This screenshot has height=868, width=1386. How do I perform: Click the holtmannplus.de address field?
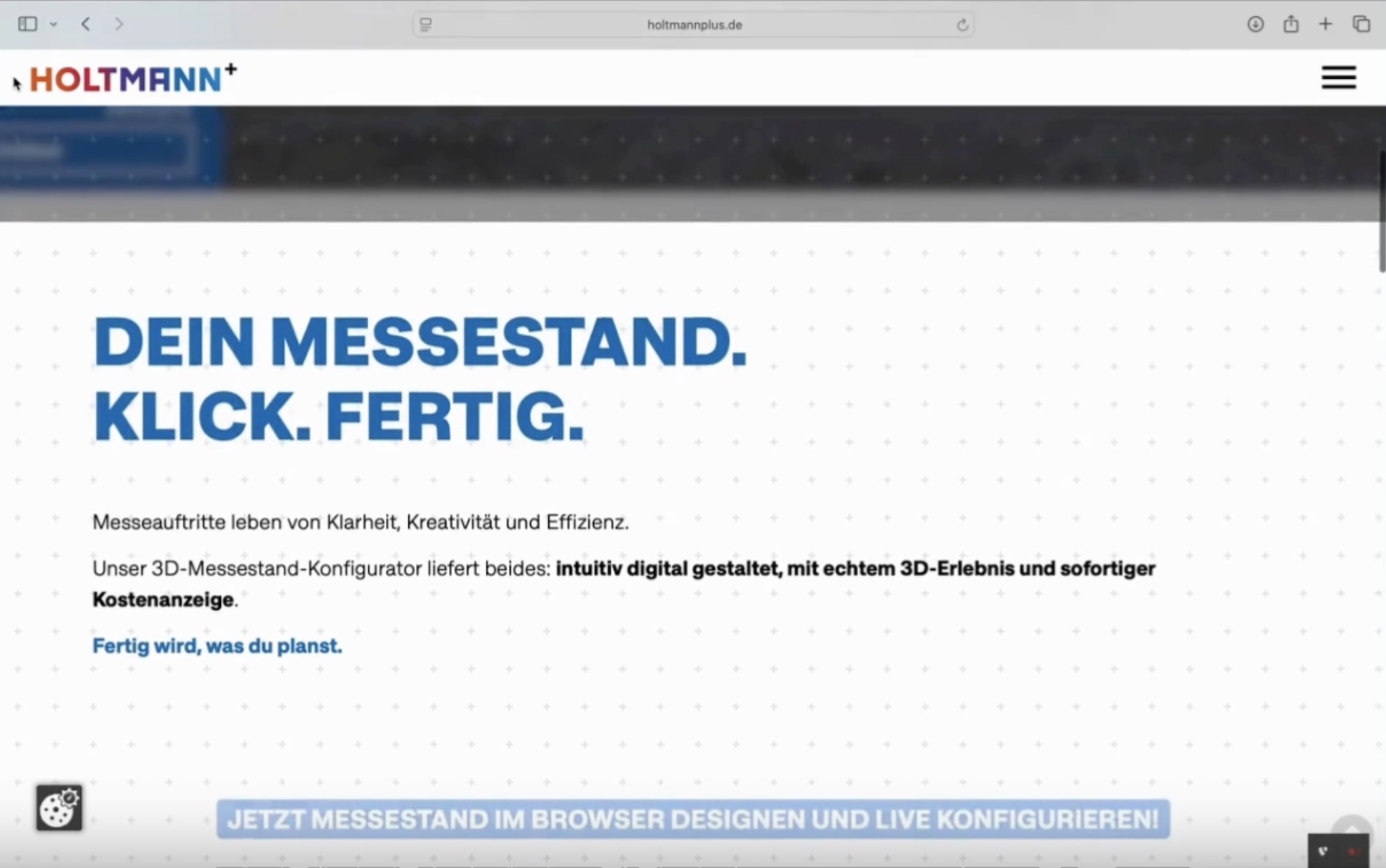pos(694,25)
